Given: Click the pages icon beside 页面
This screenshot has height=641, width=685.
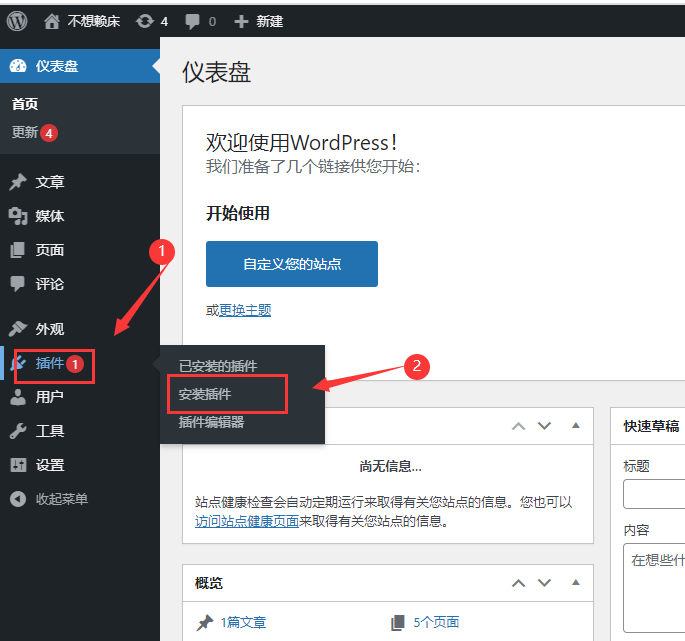Looking at the screenshot, I should (x=18, y=250).
